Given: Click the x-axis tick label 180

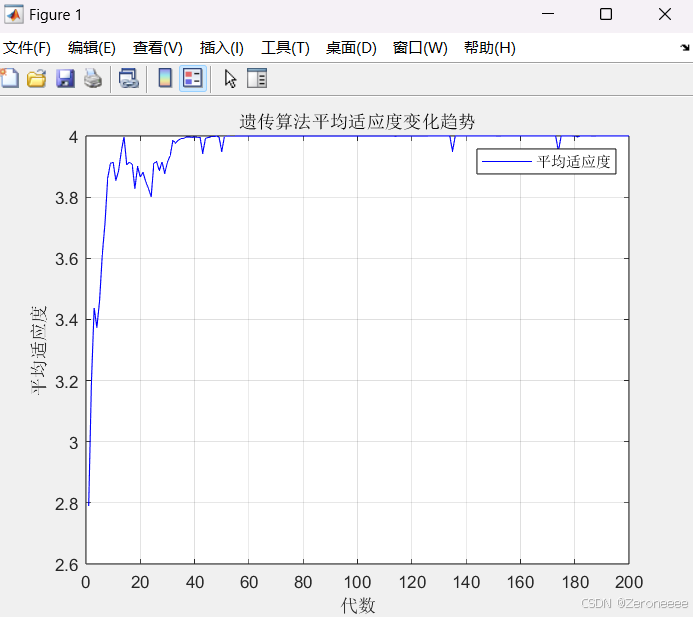Looking at the screenshot, I should [575, 582].
